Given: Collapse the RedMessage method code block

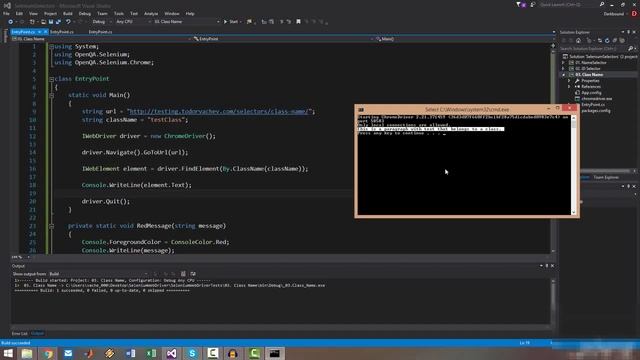Looking at the screenshot, I should point(51,226).
